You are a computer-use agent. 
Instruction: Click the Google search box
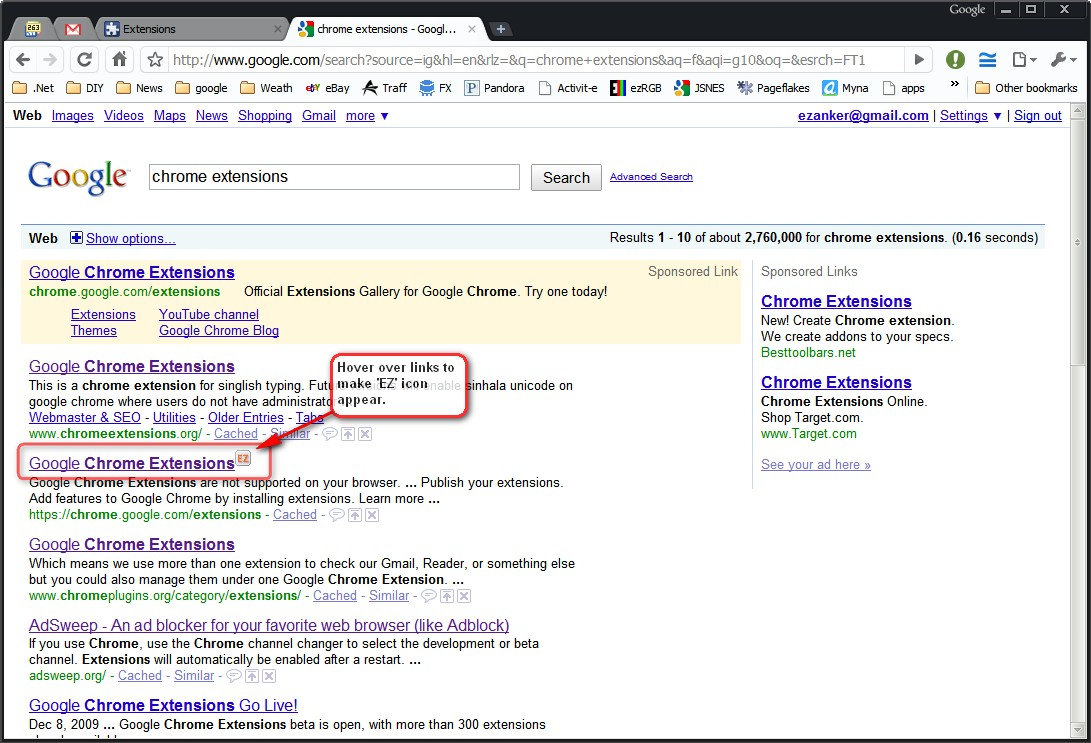[x=334, y=177]
